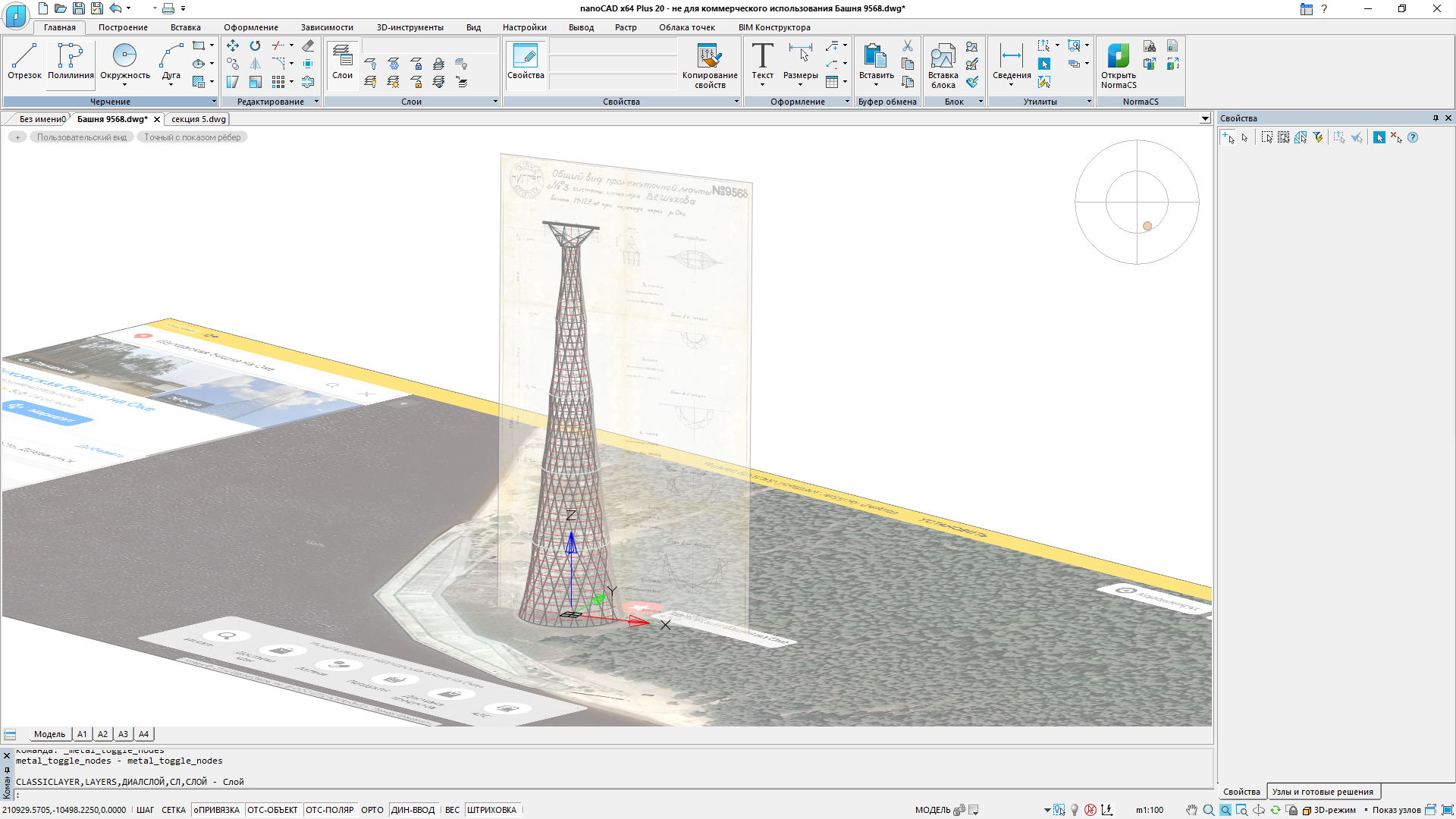Select the Полилиния polyline tool
The width and height of the screenshot is (1456, 819).
[x=71, y=61]
